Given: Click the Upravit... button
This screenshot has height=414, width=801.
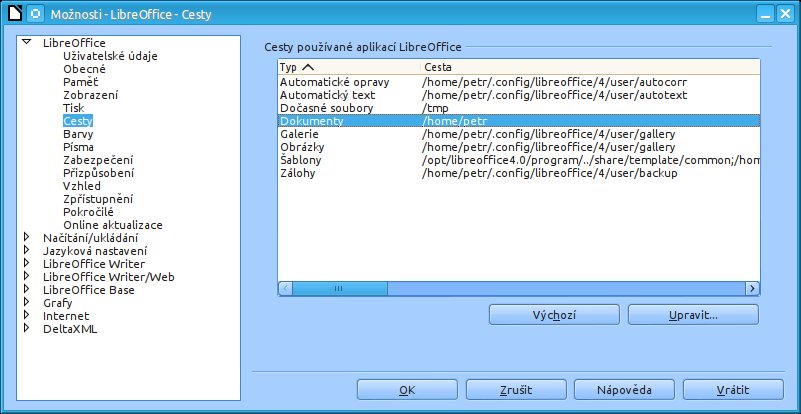Looking at the screenshot, I should (693, 315).
